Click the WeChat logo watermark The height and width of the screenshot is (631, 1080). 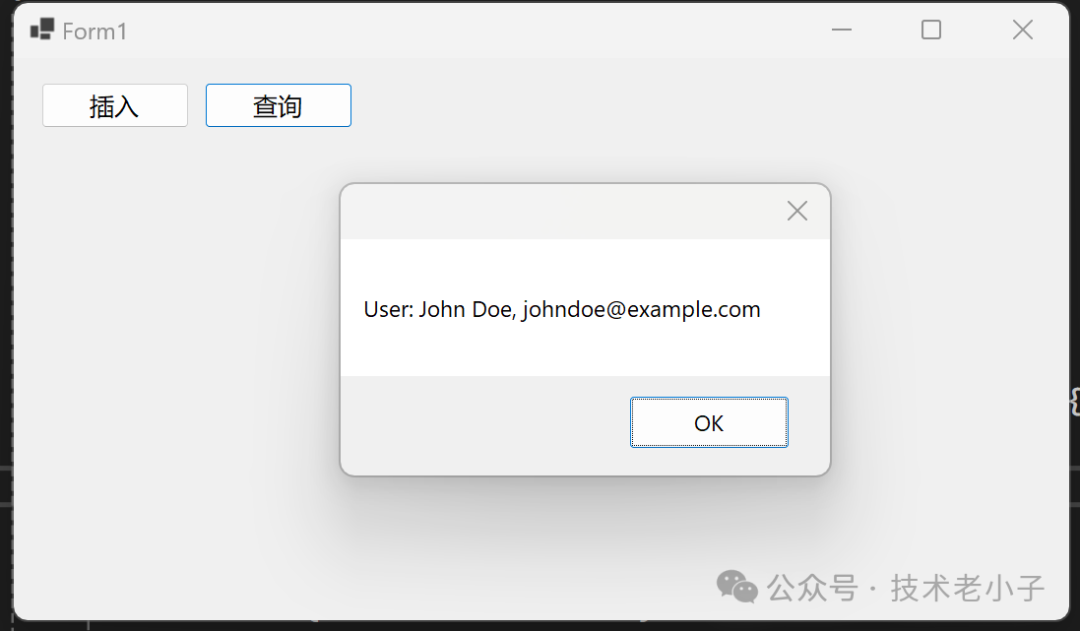click(x=736, y=587)
